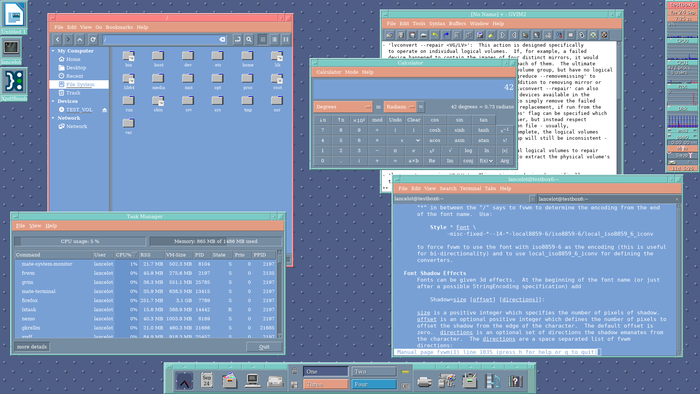Screen dimensions: 700x394
Task: Reload the current file manager folder
Action: tap(93, 40)
